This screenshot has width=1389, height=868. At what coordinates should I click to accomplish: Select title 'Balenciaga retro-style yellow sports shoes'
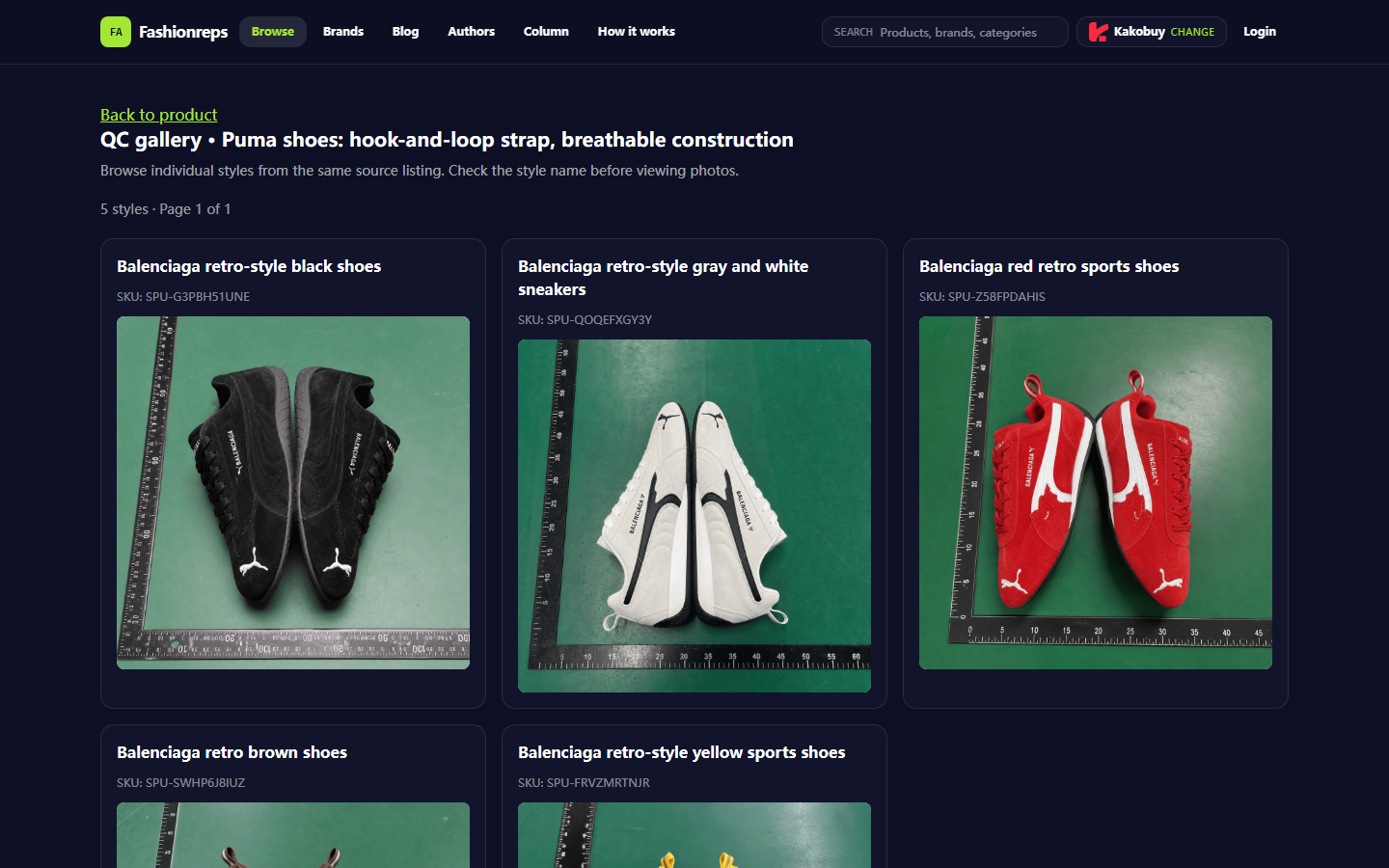682,752
